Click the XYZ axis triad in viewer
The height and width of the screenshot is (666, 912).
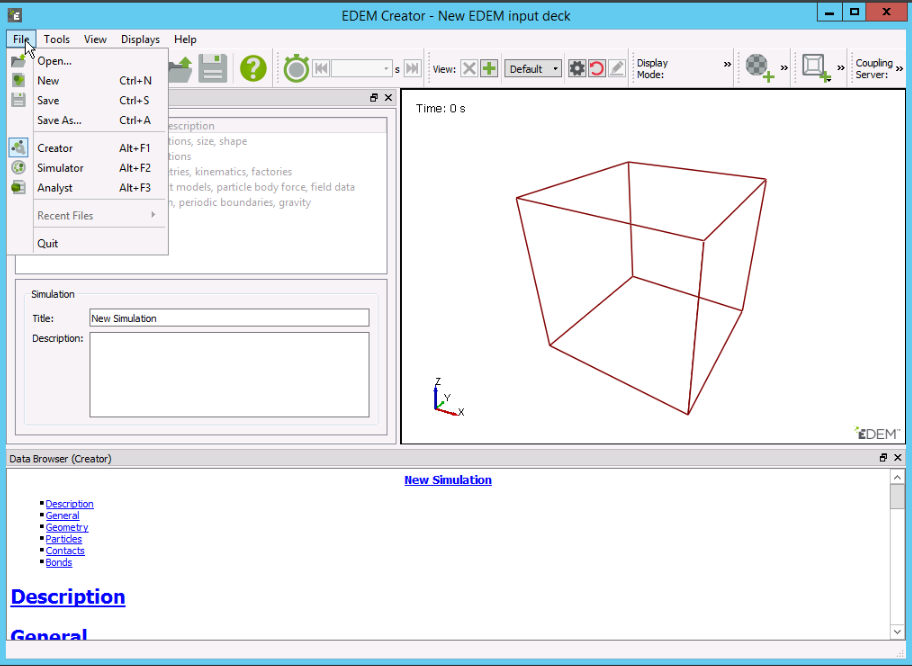pyautogui.click(x=448, y=397)
